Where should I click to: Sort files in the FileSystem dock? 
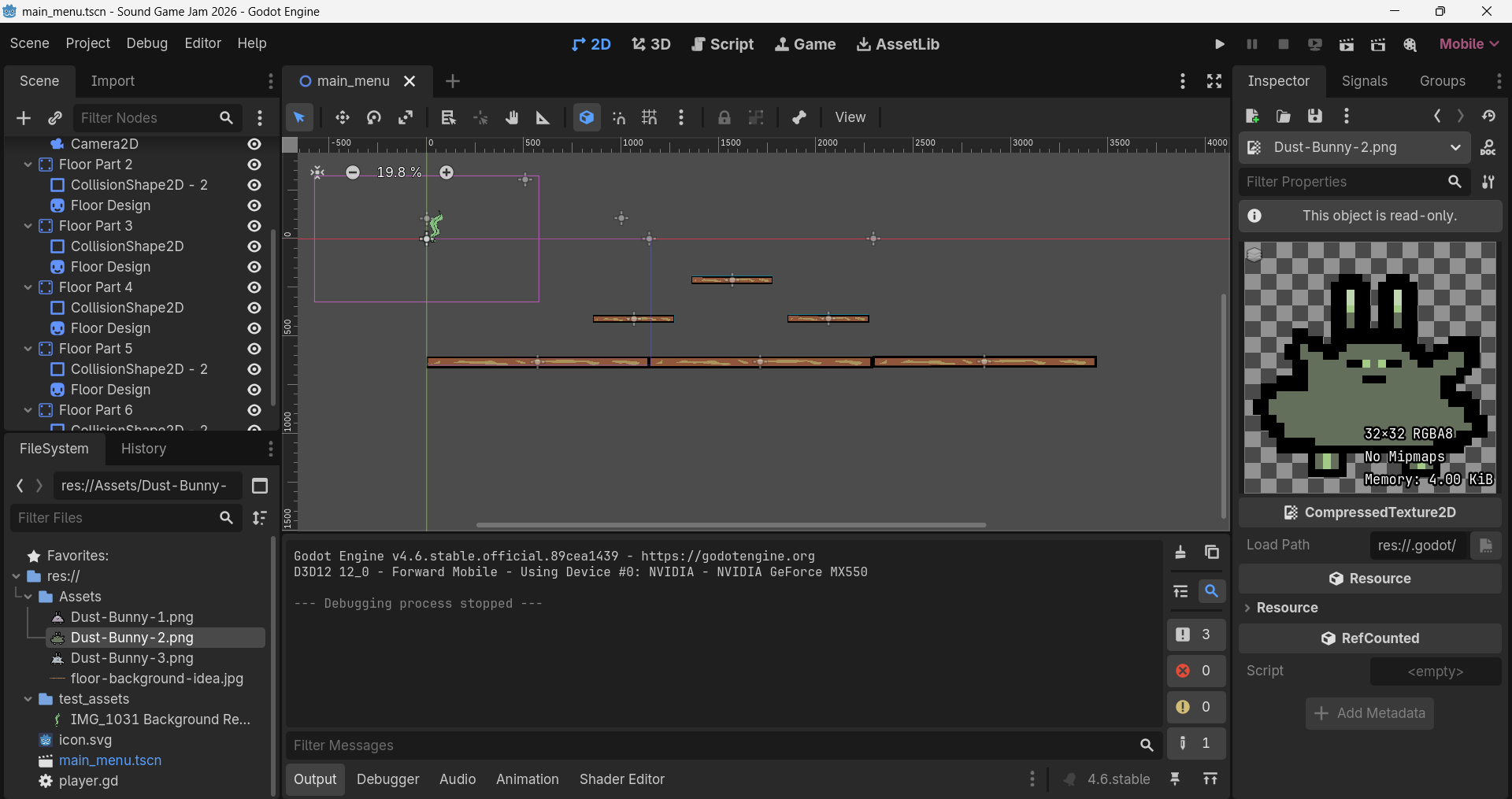coord(260,518)
